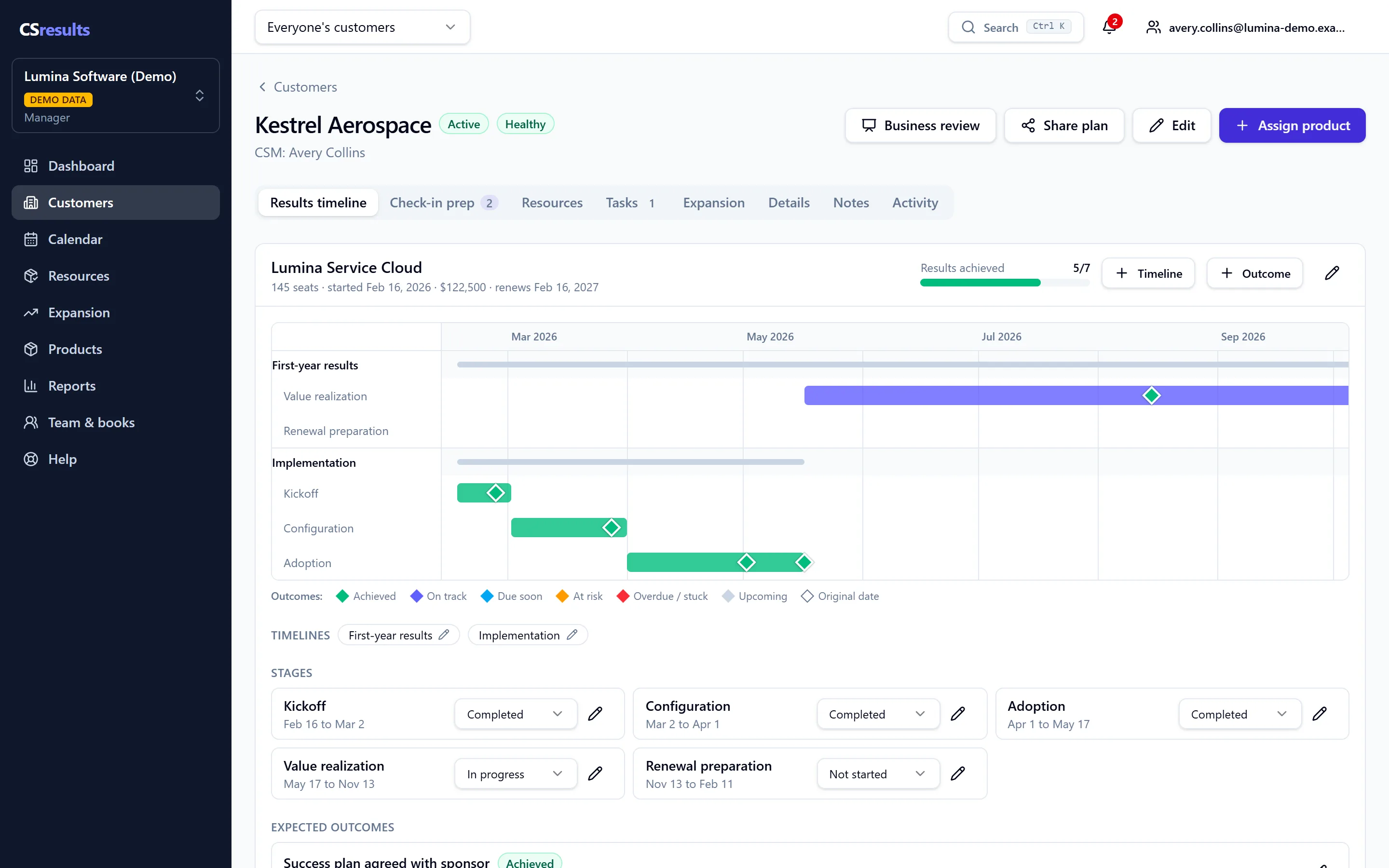Edit the Value realization stage pencil icon
The height and width of the screenshot is (868, 1389).
click(595, 773)
